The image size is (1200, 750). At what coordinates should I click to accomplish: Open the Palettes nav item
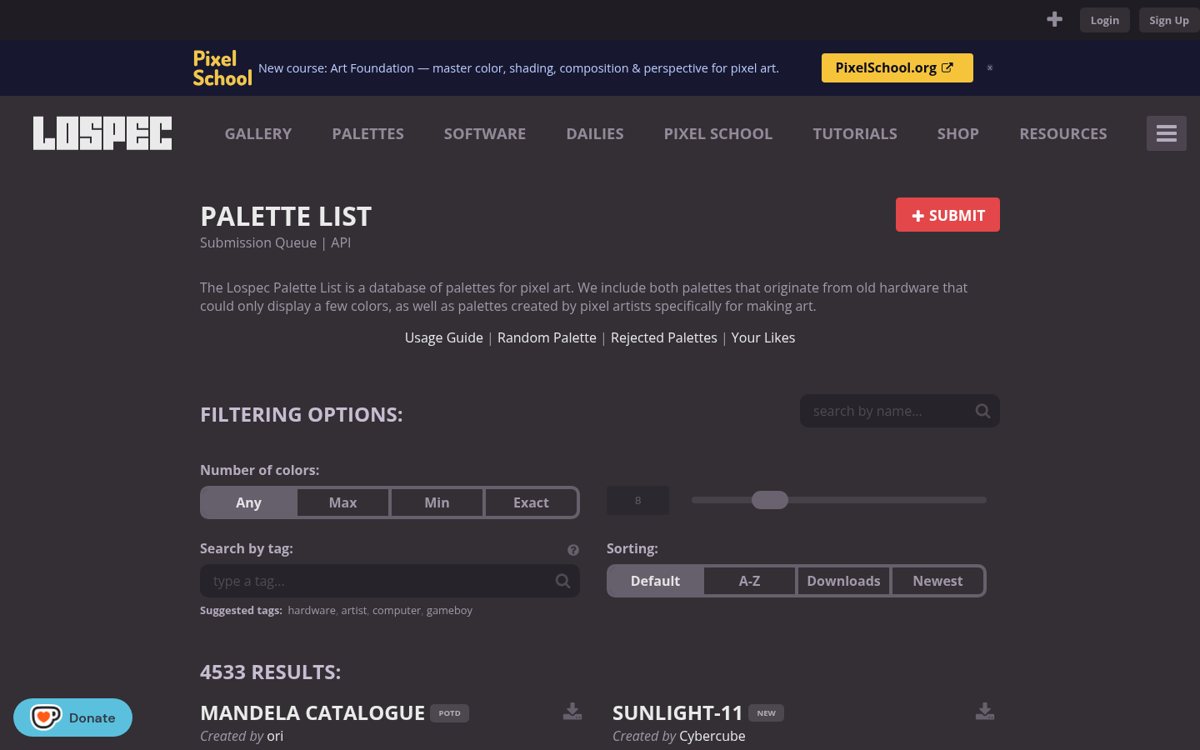pos(368,134)
